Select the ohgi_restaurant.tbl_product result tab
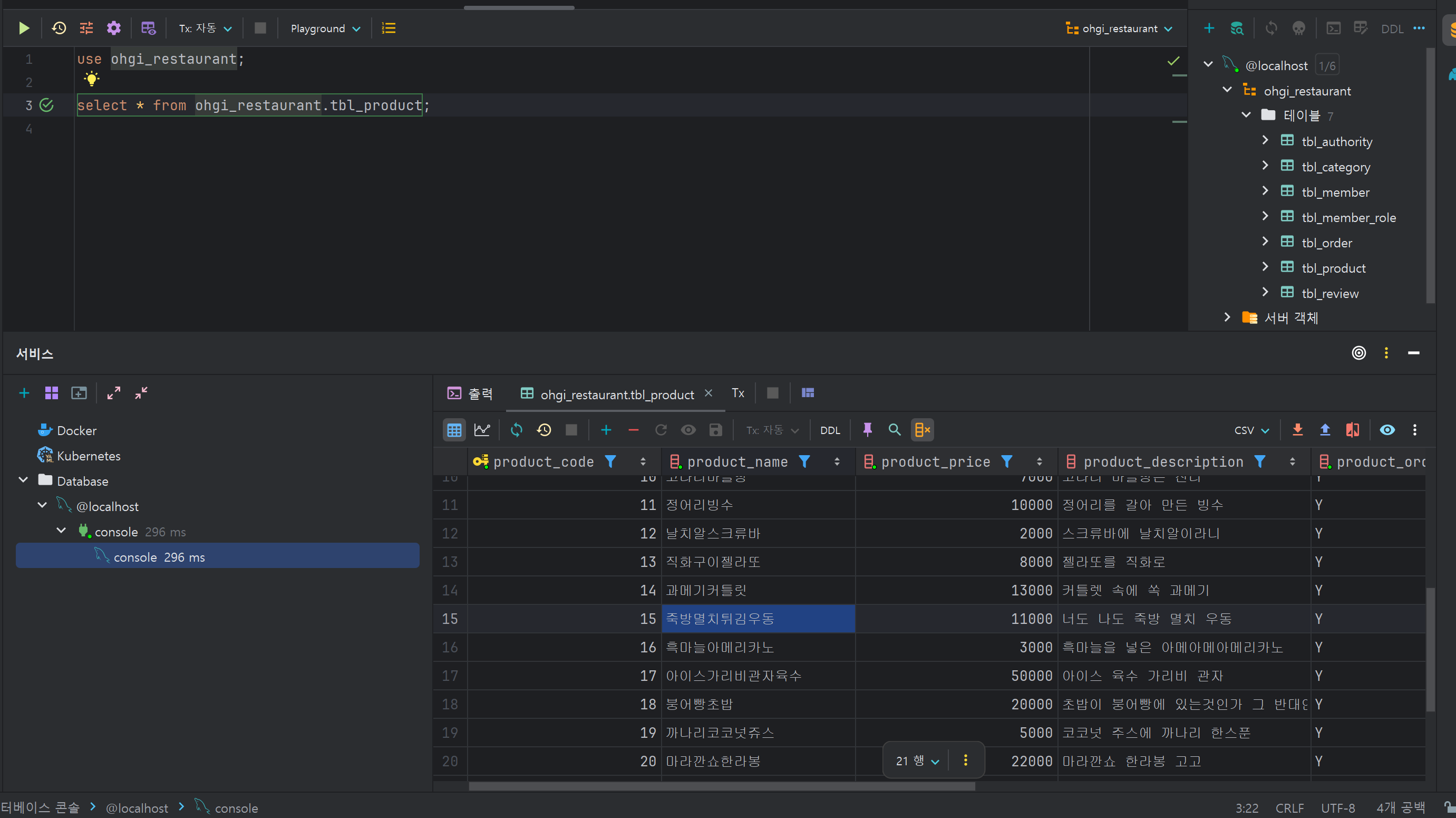 pyautogui.click(x=616, y=394)
